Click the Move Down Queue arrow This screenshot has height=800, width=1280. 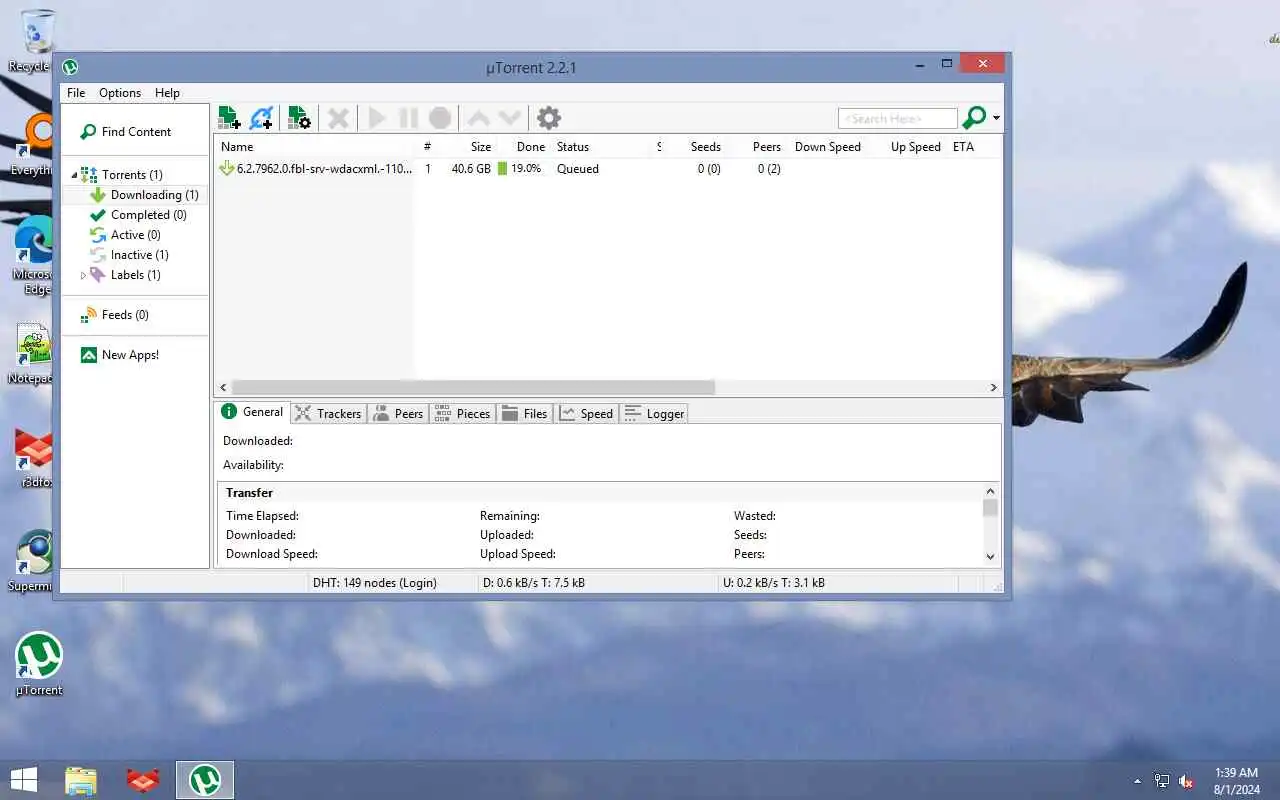click(510, 118)
